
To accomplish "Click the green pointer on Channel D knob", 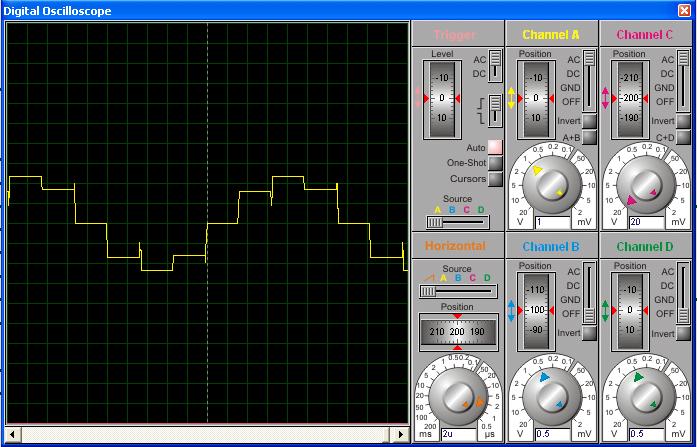I will pyautogui.click(x=638, y=377).
